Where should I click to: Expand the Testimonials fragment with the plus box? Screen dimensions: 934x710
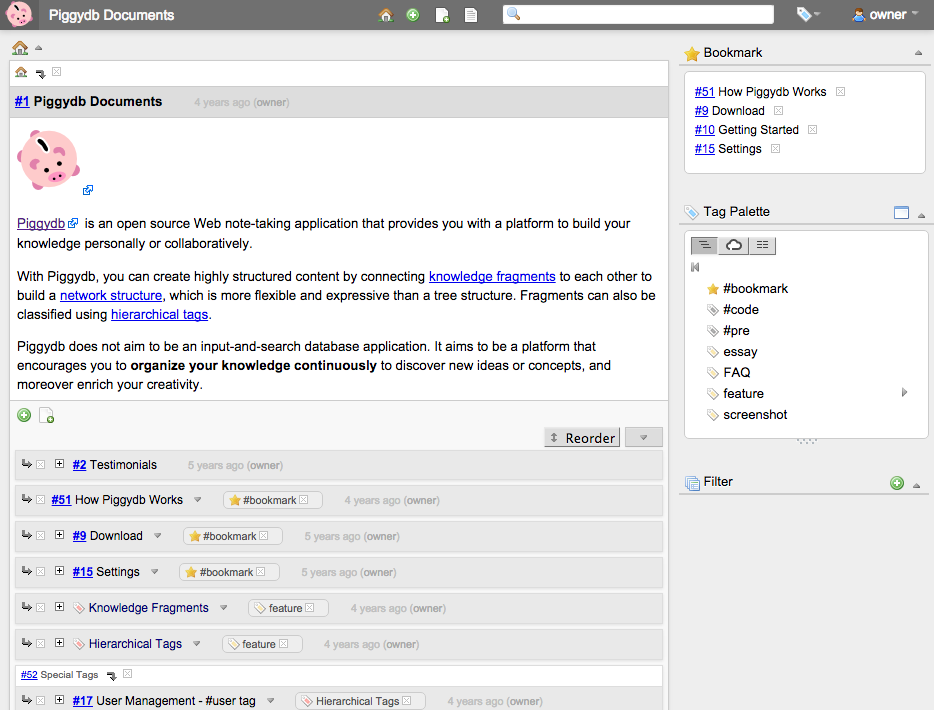pyautogui.click(x=59, y=464)
